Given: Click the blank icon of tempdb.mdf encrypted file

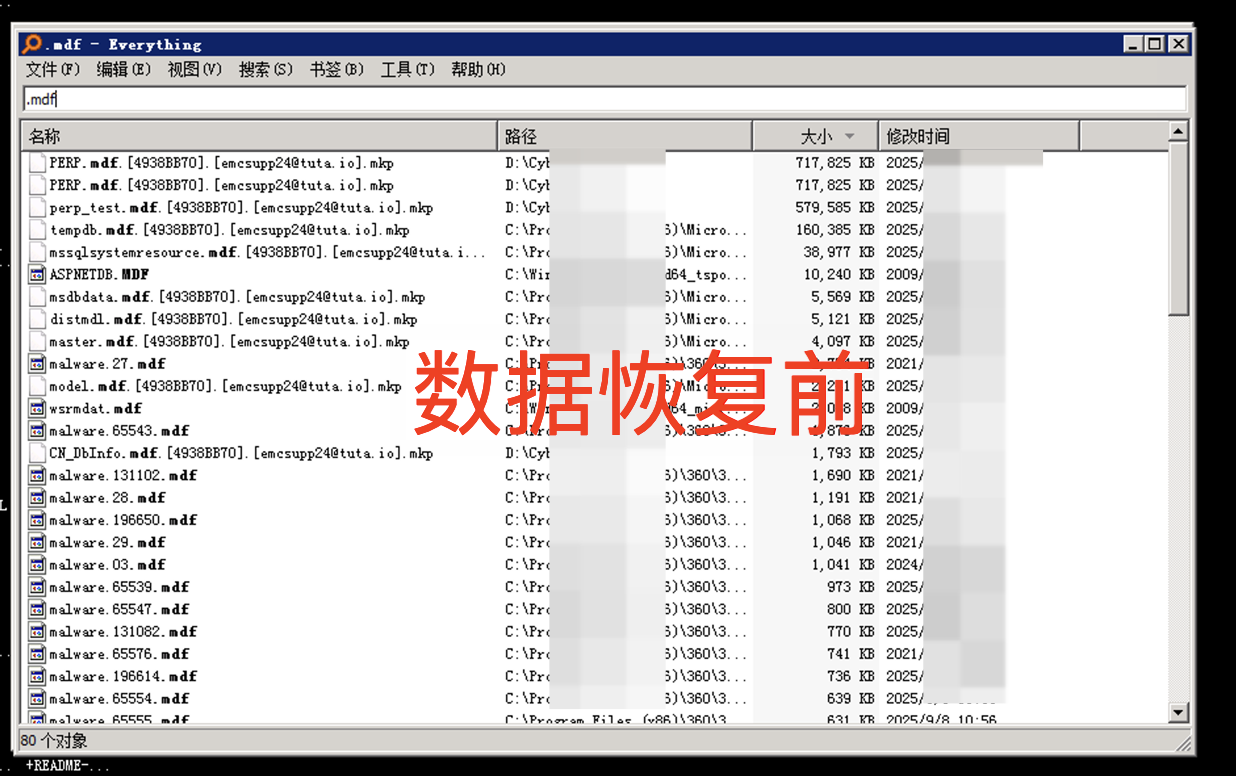Looking at the screenshot, I should 37,230.
